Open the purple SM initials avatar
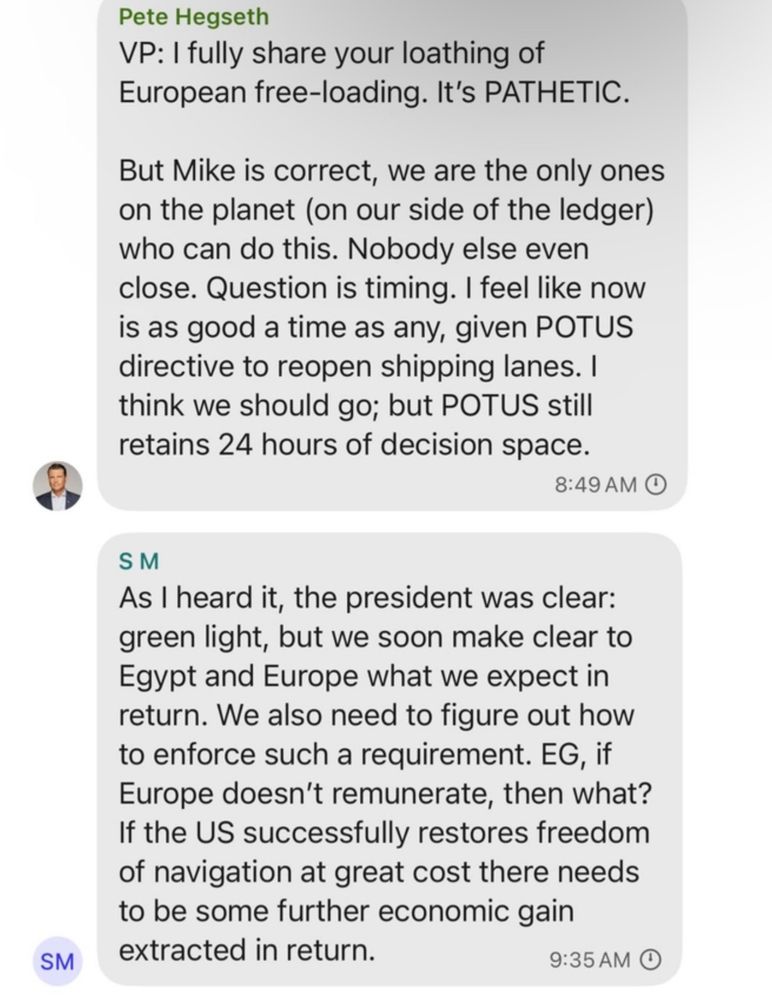The width and height of the screenshot is (772, 1000). 57,961
